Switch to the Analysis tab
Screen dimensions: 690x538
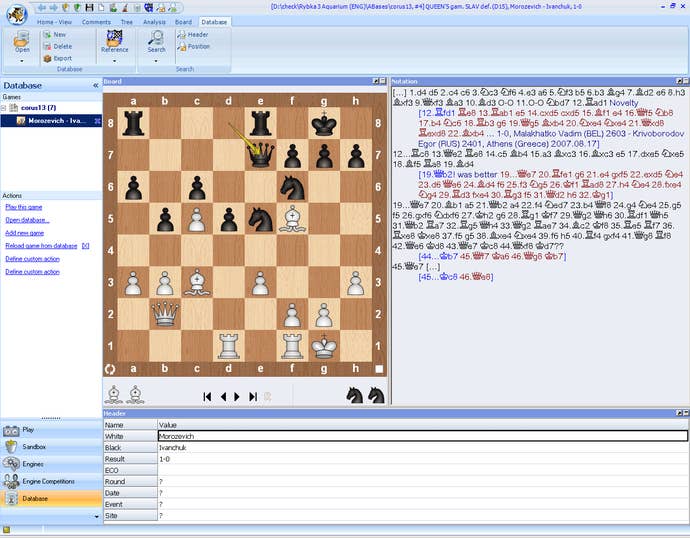point(154,22)
